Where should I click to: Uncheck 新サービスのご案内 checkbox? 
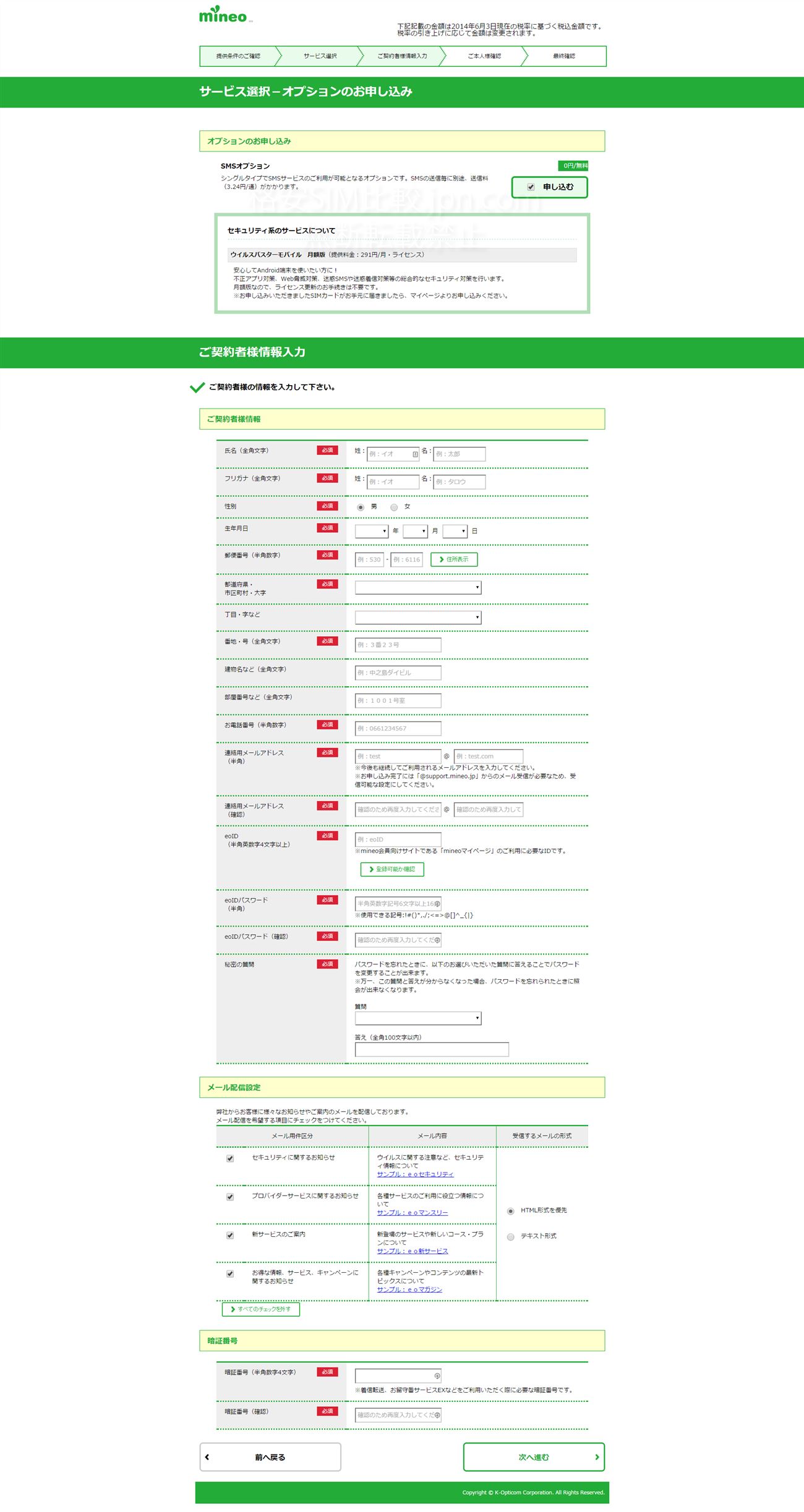[230, 1235]
